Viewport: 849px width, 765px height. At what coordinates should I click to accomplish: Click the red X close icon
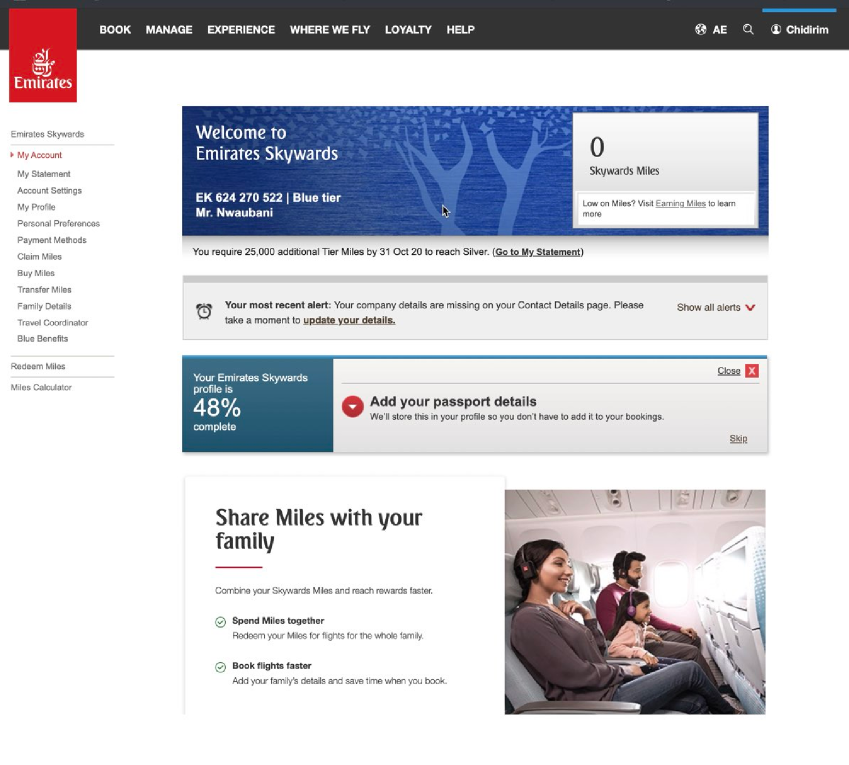coord(752,371)
